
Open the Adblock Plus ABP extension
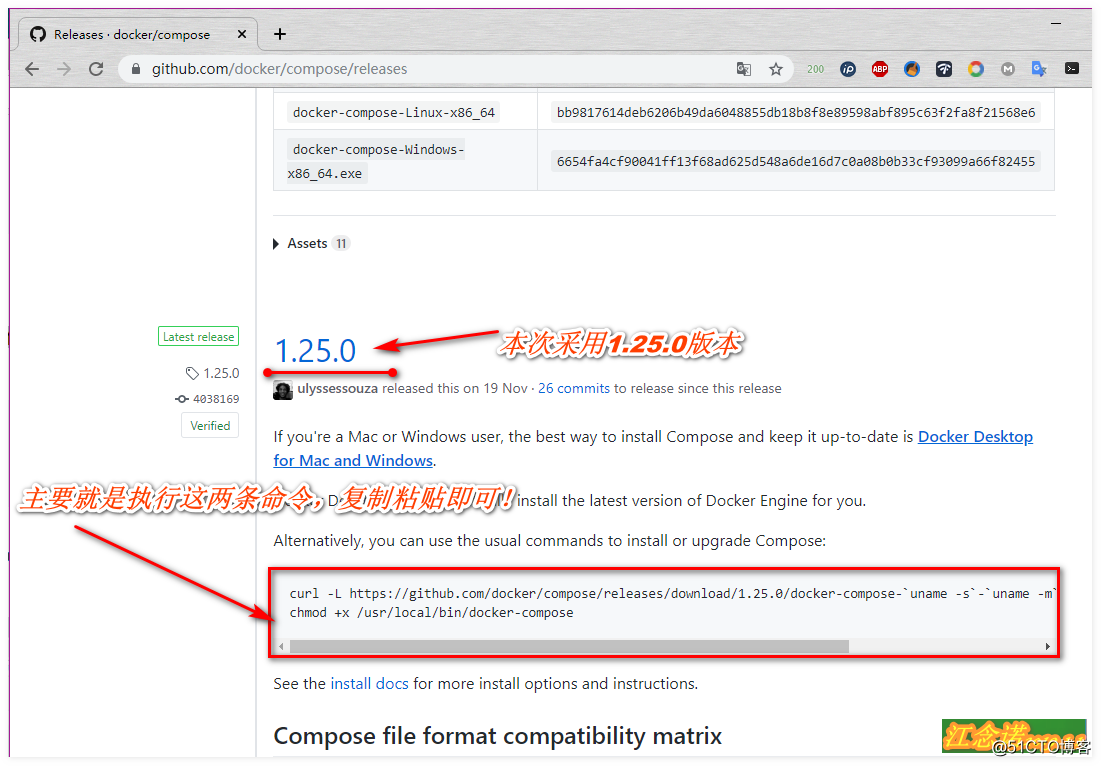879,69
